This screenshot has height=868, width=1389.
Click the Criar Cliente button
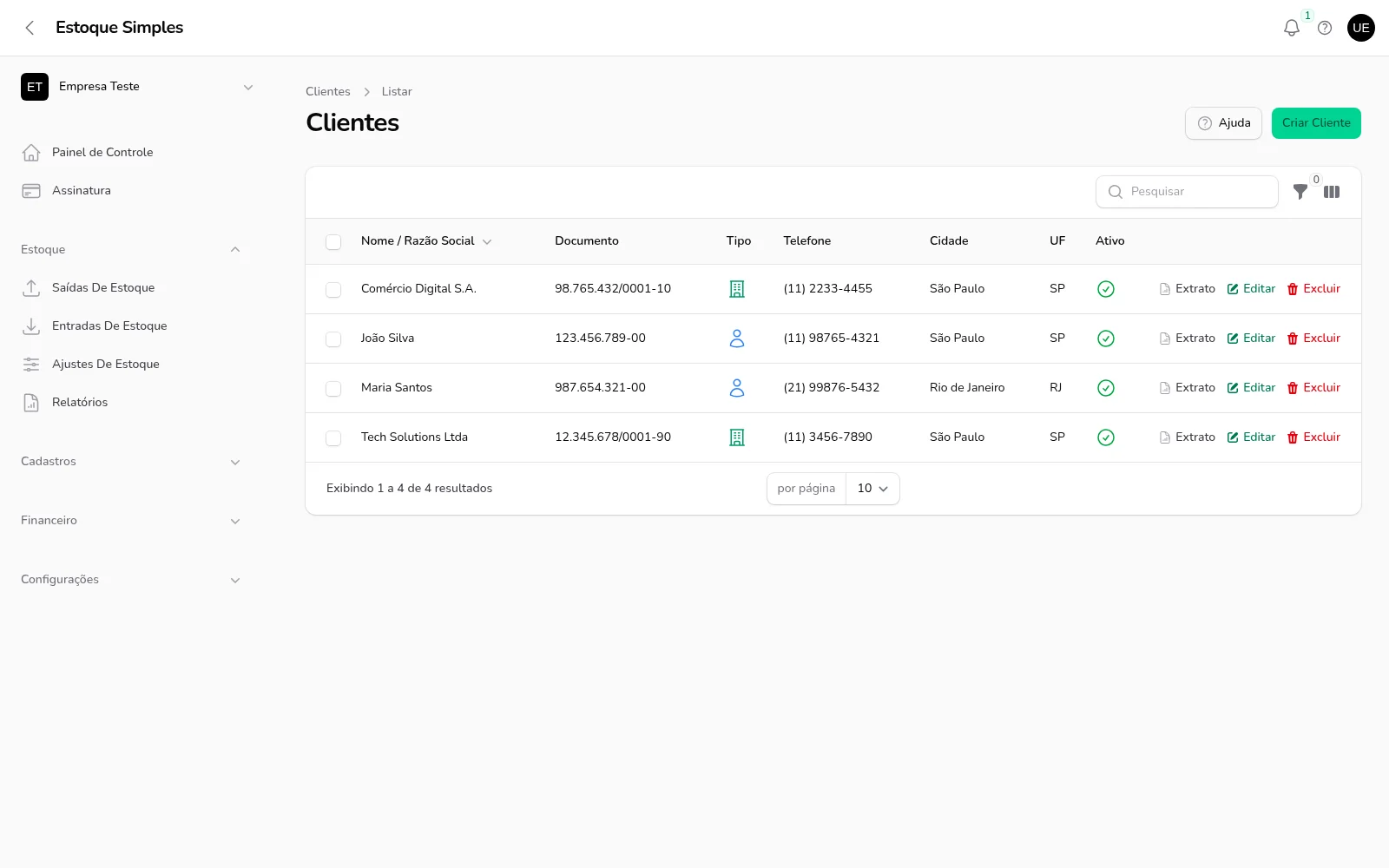point(1316,123)
